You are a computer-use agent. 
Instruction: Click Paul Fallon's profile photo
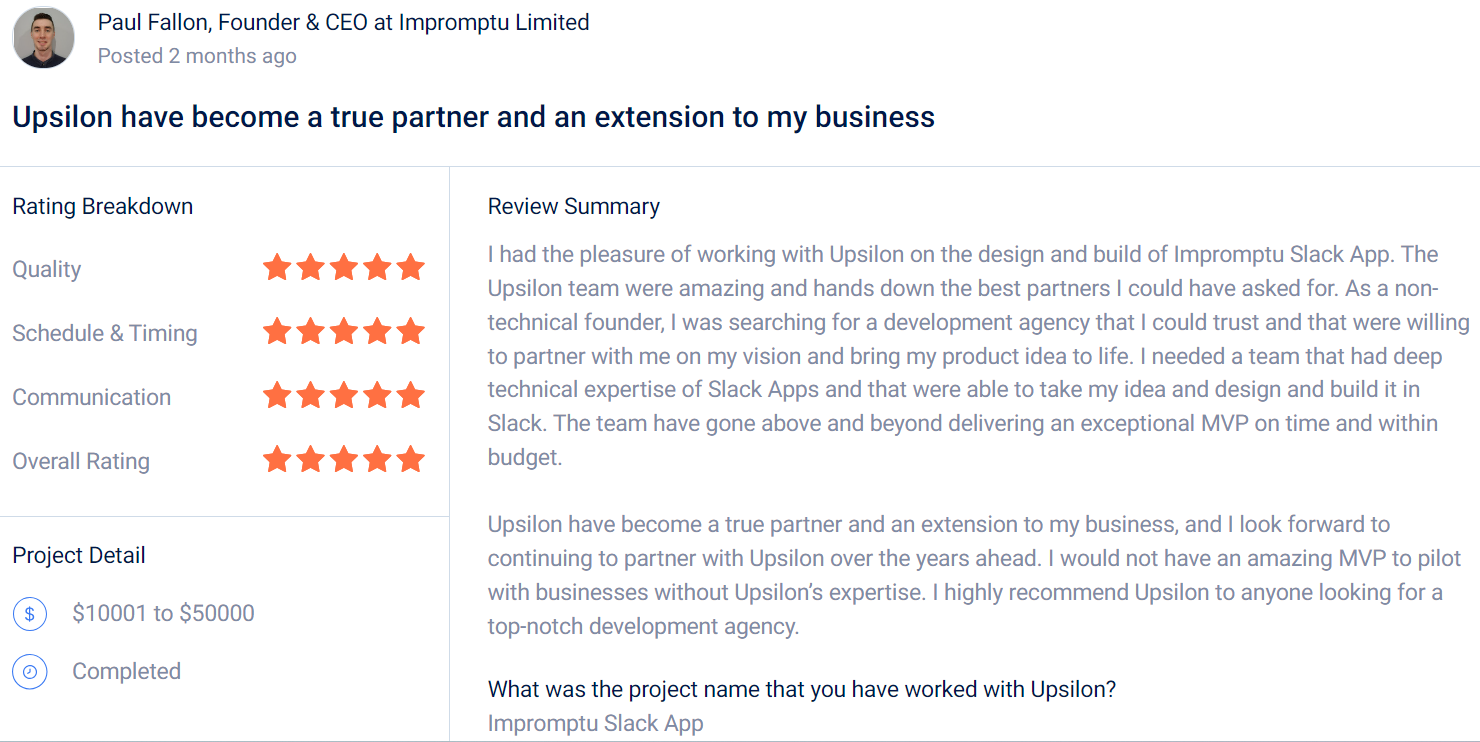click(43, 37)
